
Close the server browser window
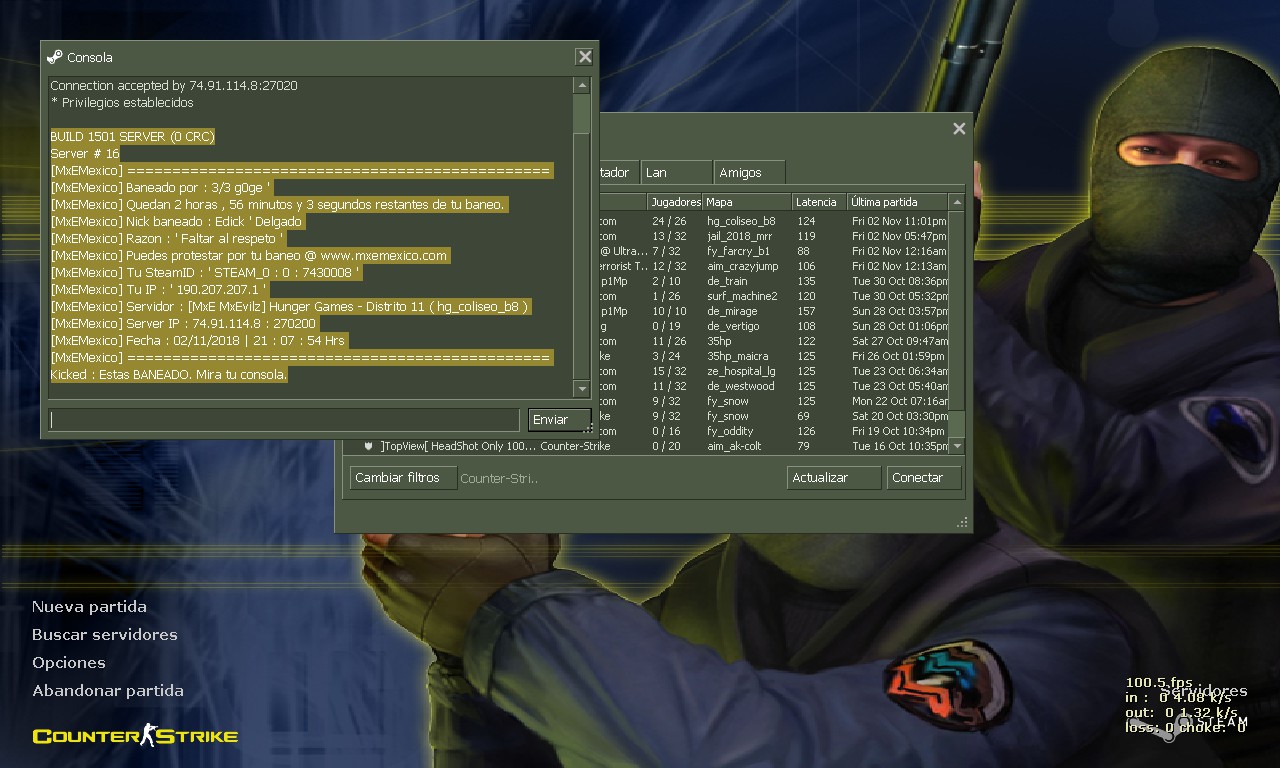tap(959, 128)
